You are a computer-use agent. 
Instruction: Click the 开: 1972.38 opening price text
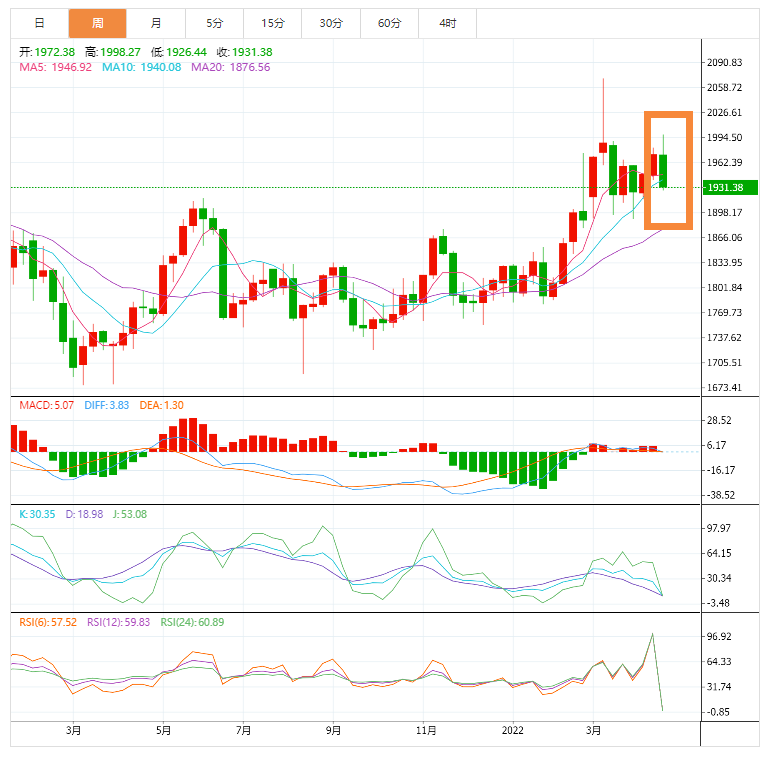click(47, 52)
